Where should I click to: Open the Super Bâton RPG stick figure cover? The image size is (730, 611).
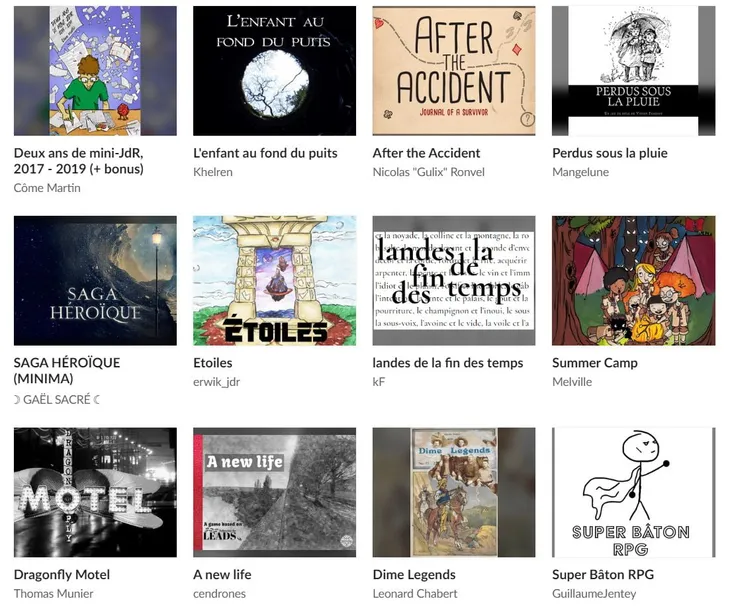click(634, 492)
